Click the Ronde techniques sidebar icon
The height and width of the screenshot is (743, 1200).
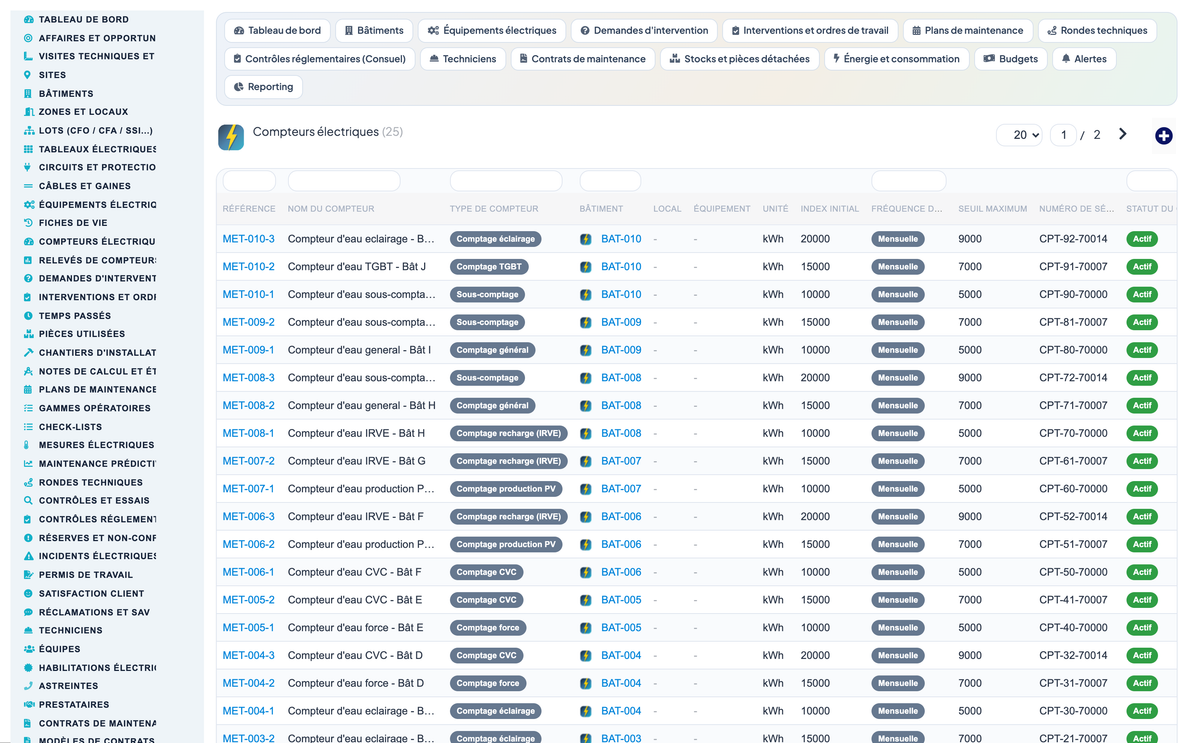point(28,482)
